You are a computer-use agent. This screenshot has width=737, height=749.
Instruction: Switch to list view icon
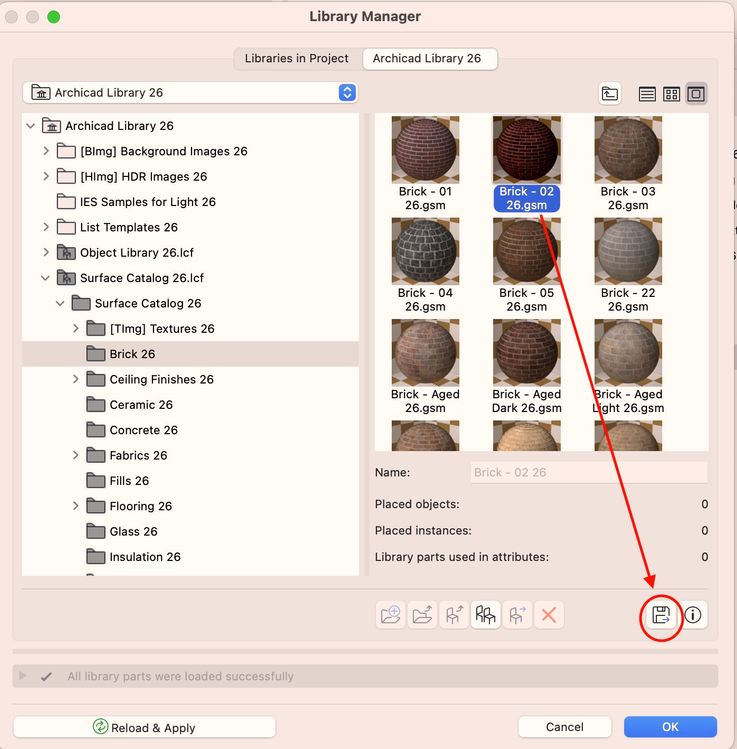click(x=647, y=94)
